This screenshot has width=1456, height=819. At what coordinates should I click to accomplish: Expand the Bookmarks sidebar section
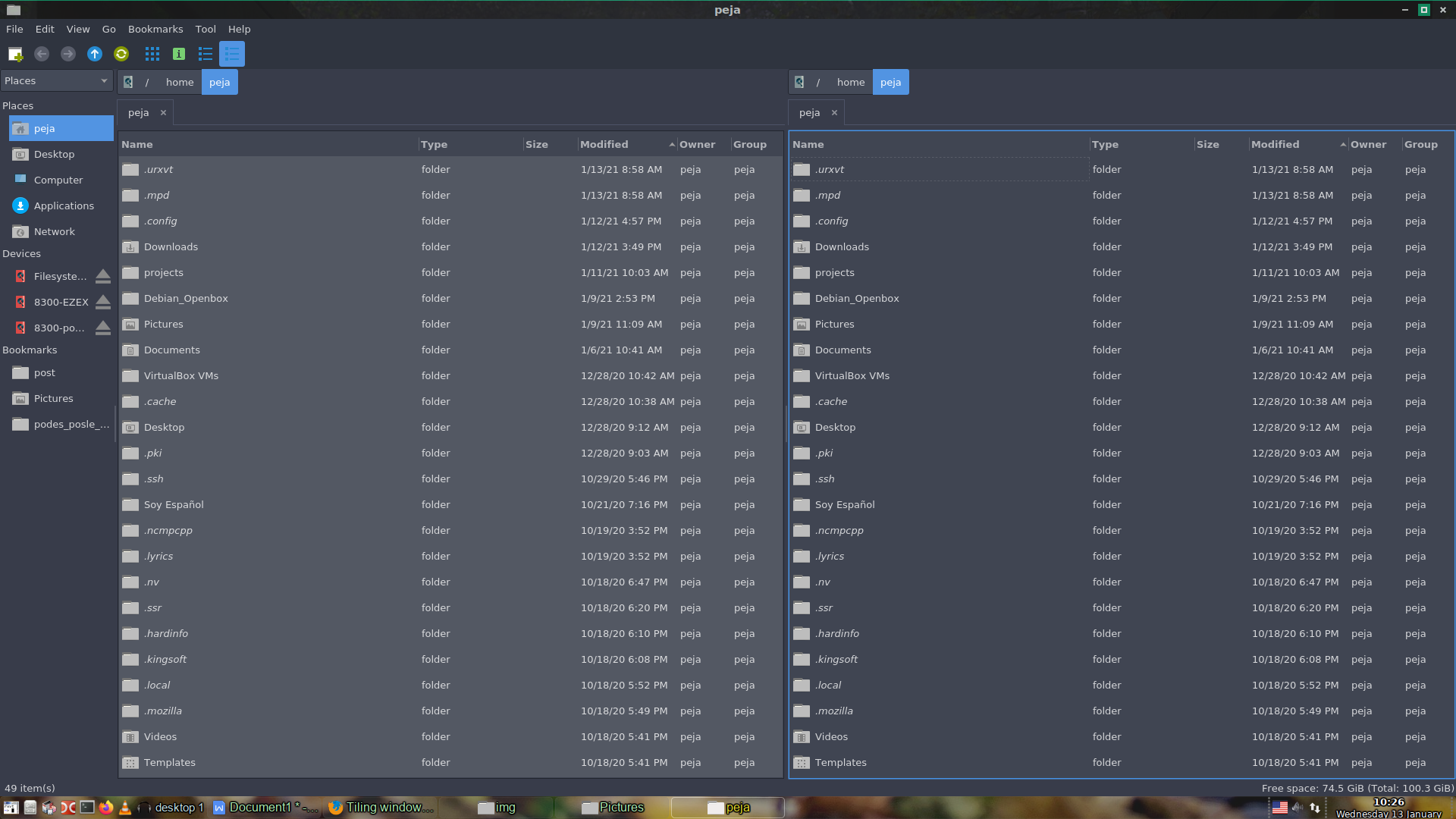pyautogui.click(x=29, y=349)
